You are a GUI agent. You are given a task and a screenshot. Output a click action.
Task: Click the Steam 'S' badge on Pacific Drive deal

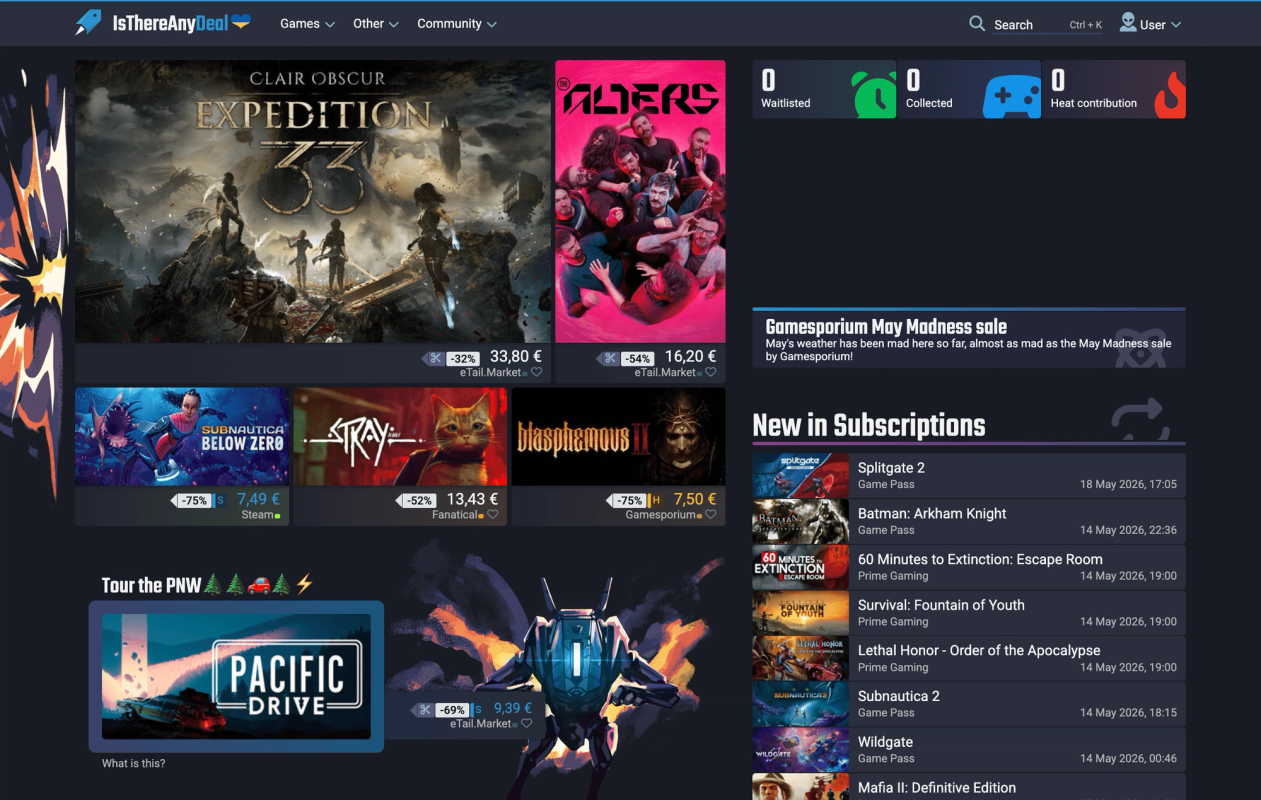478,710
